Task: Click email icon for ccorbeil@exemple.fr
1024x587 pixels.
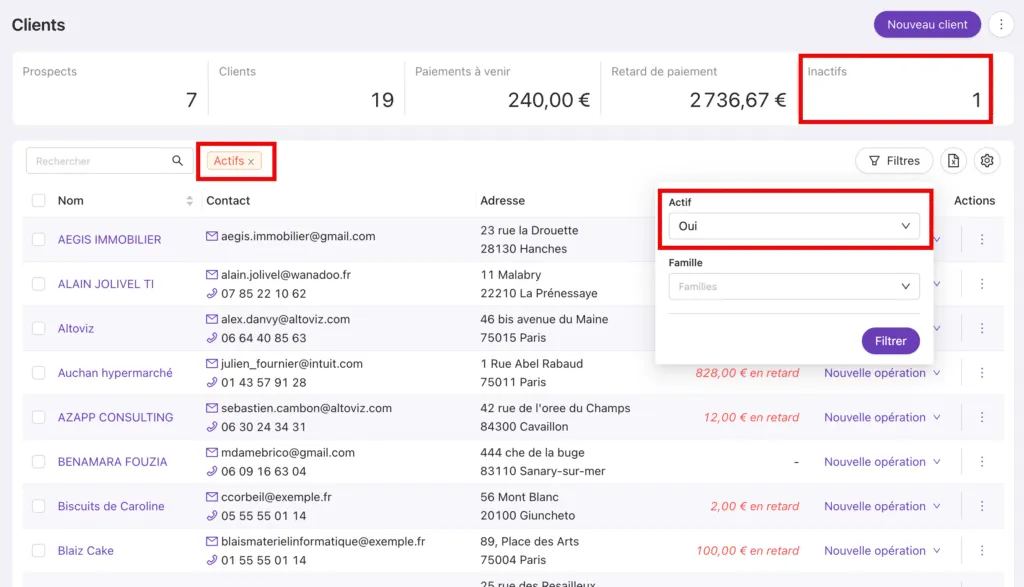Action: coord(212,497)
